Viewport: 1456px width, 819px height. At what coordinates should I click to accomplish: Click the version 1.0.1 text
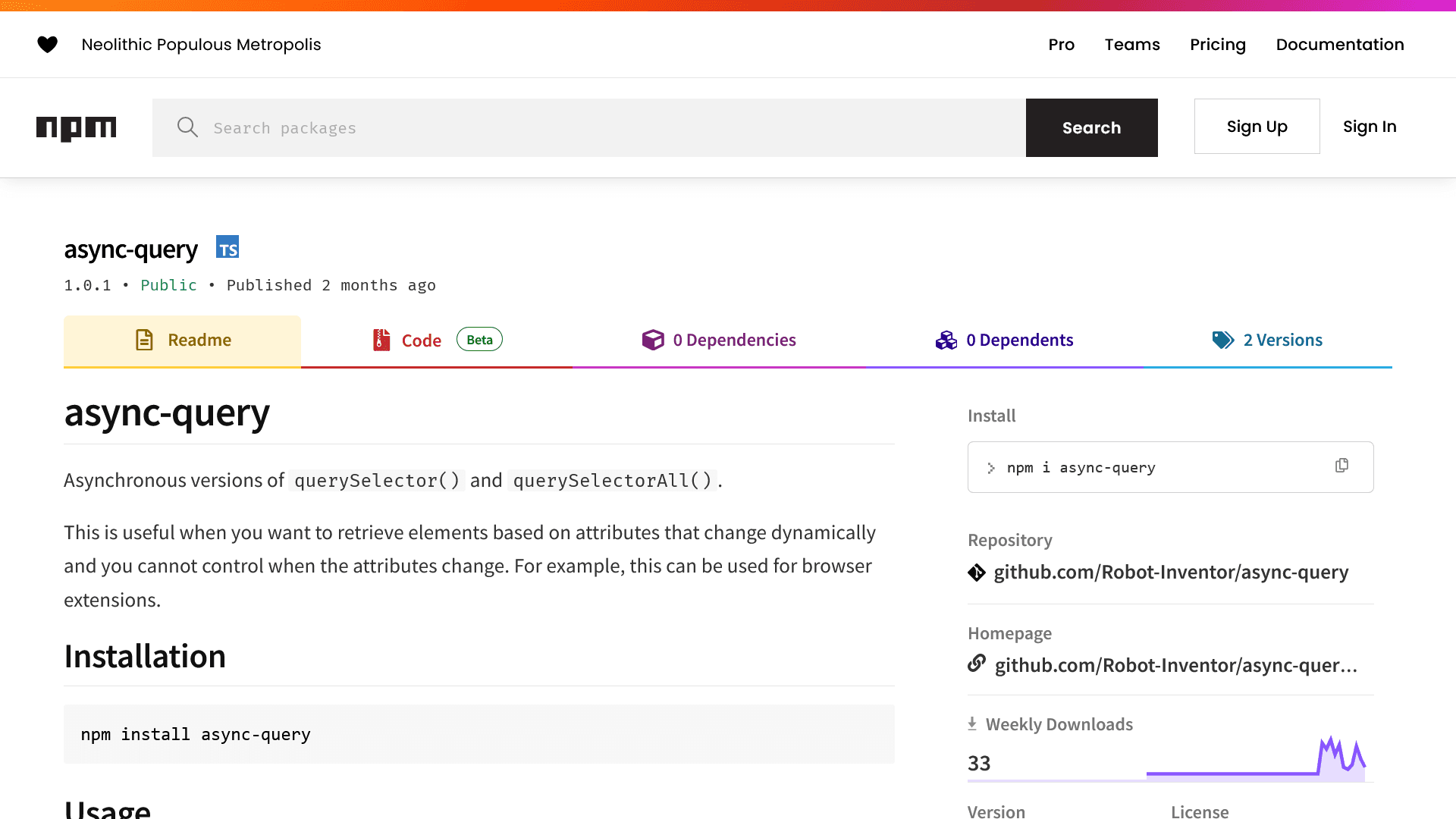87,285
